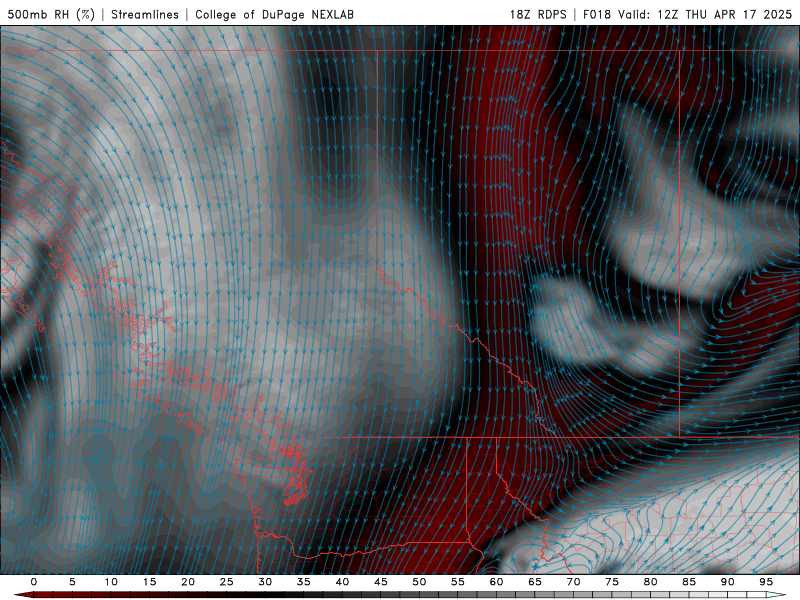Select the "Streamlines" header label
Image resolution: width=800 pixels, height=600 pixels.
pos(145,14)
